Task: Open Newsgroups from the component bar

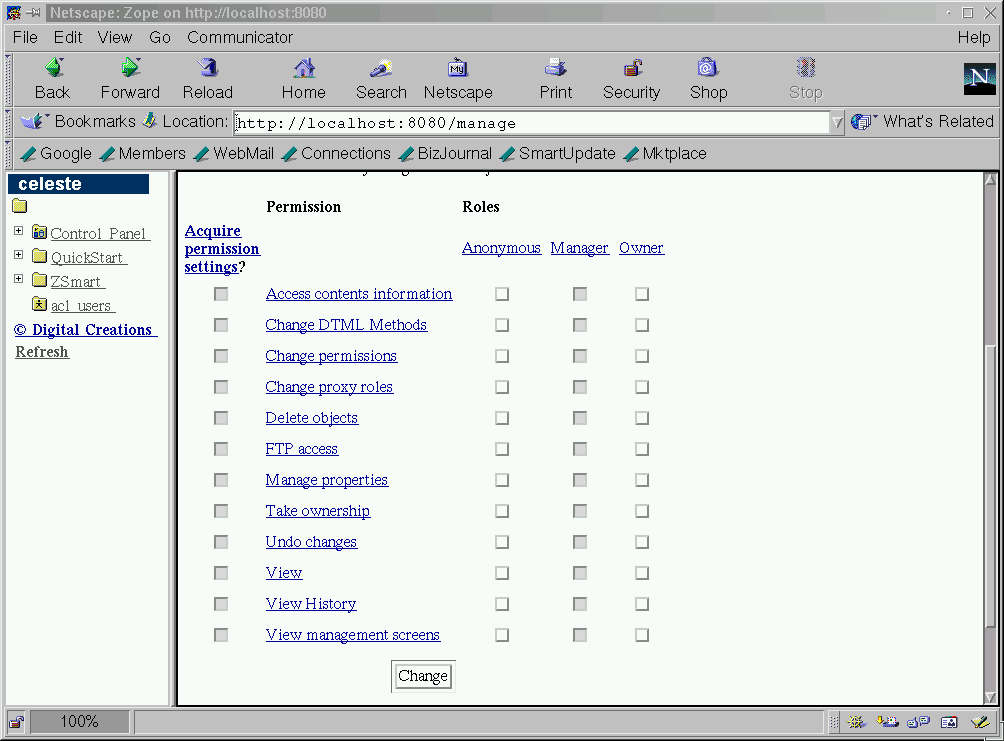Action: (918, 722)
